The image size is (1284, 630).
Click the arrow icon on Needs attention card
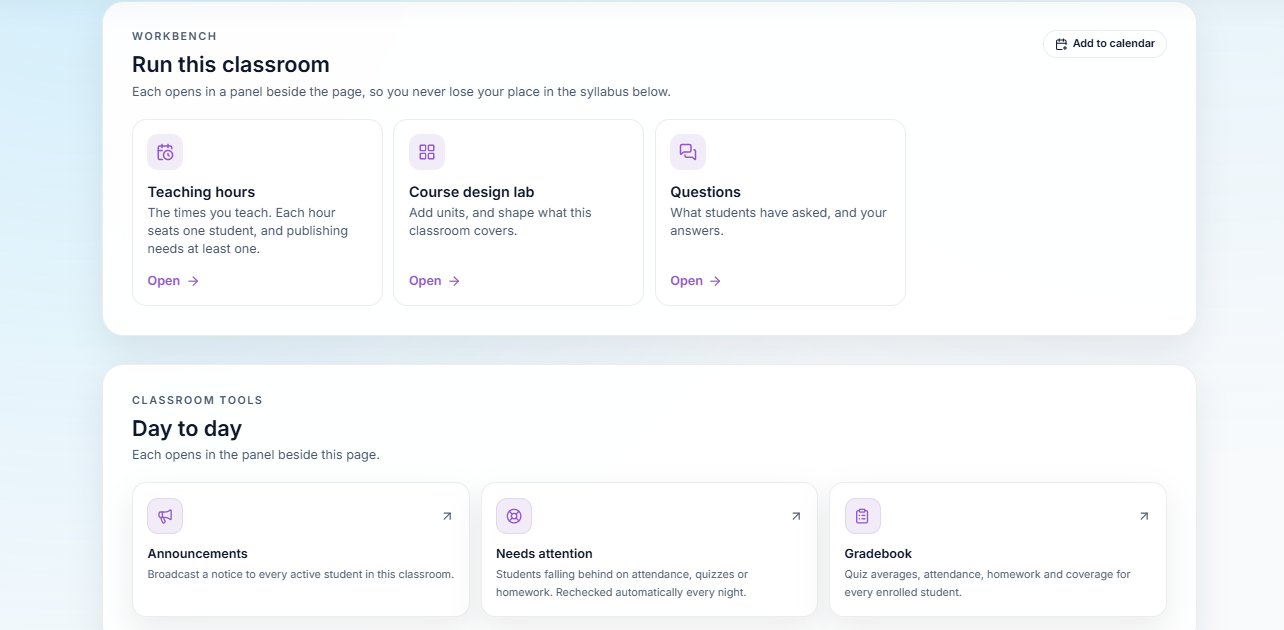coord(796,516)
